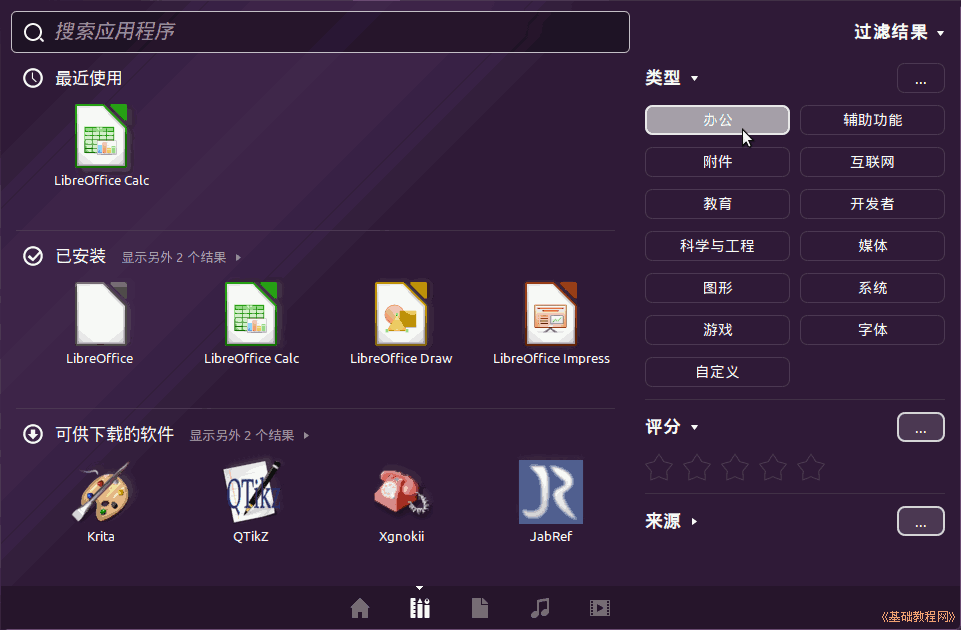Select the Xgnokii telephone icon

coord(401,493)
